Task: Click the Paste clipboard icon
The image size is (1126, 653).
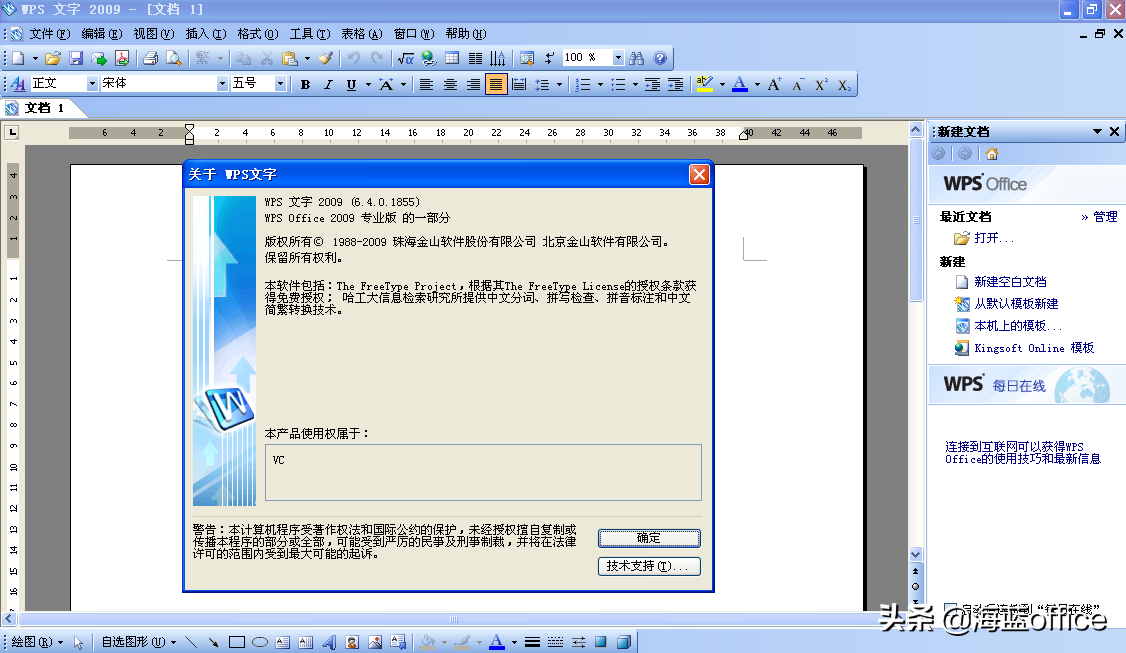Action: pos(289,58)
